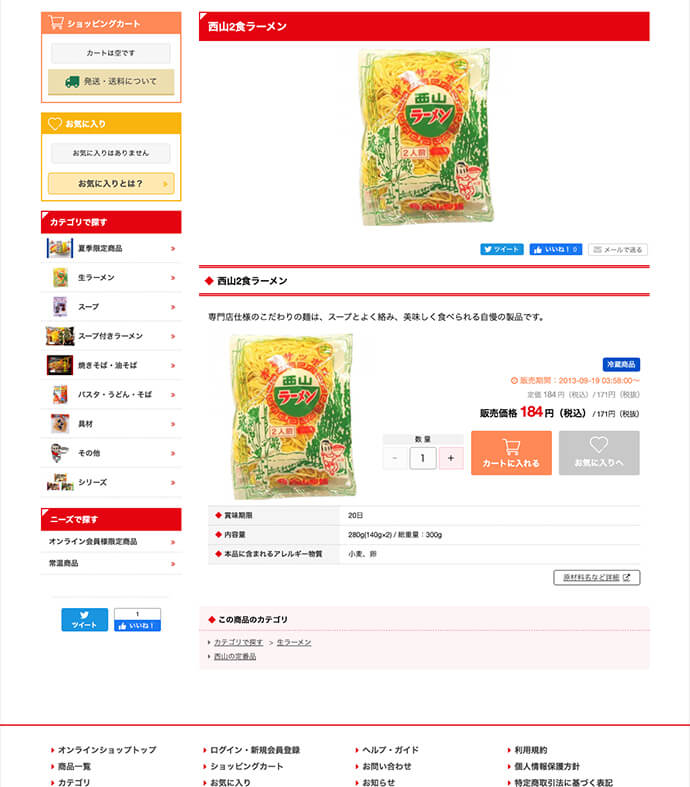This screenshot has height=787, width=690.
Task: Add product to favorites with お気に入りへ
Action: tap(599, 453)
